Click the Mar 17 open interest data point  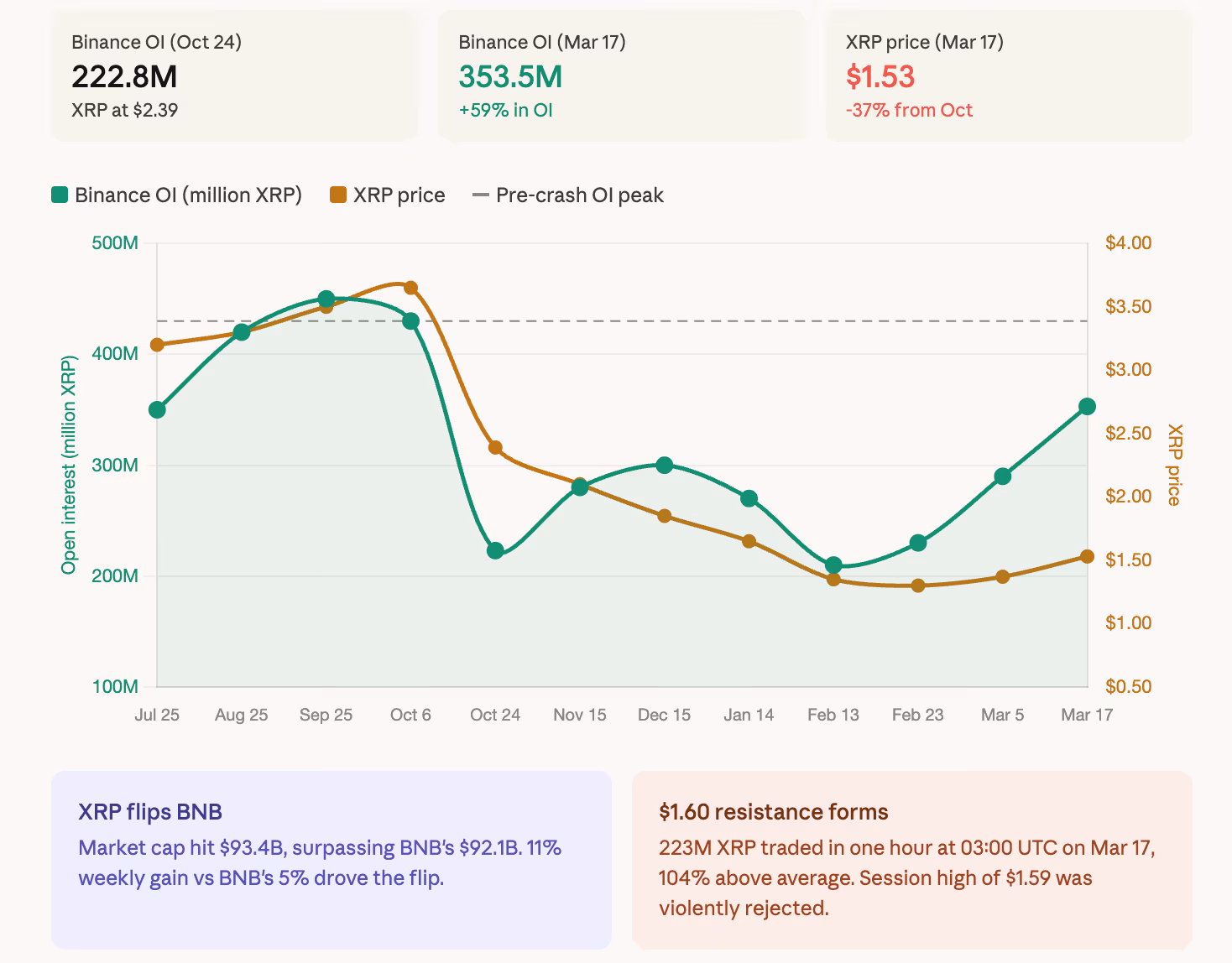pos(1087,407)
